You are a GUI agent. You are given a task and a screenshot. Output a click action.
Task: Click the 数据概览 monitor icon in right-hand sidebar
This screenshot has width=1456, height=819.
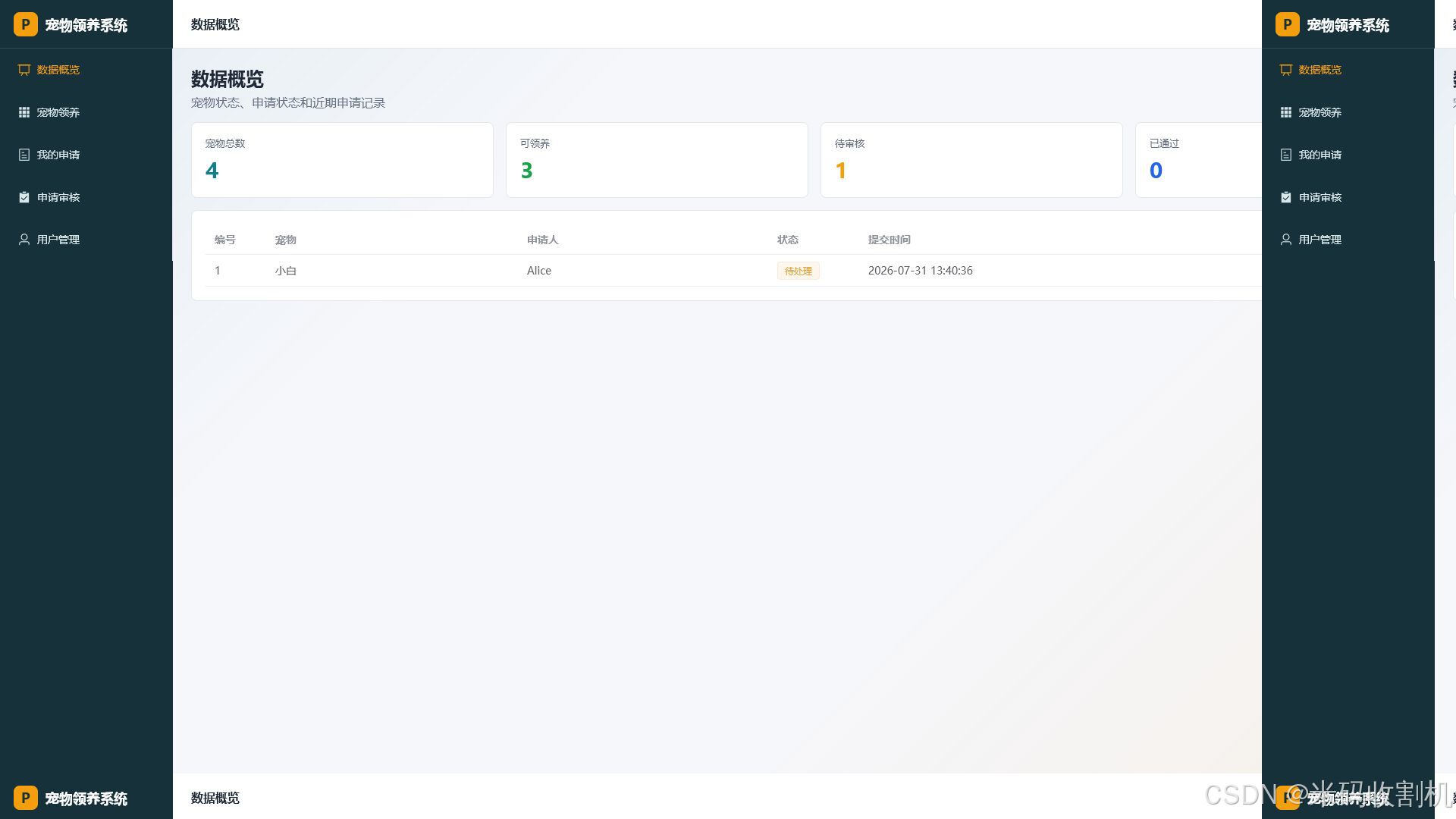(1286, 70)
